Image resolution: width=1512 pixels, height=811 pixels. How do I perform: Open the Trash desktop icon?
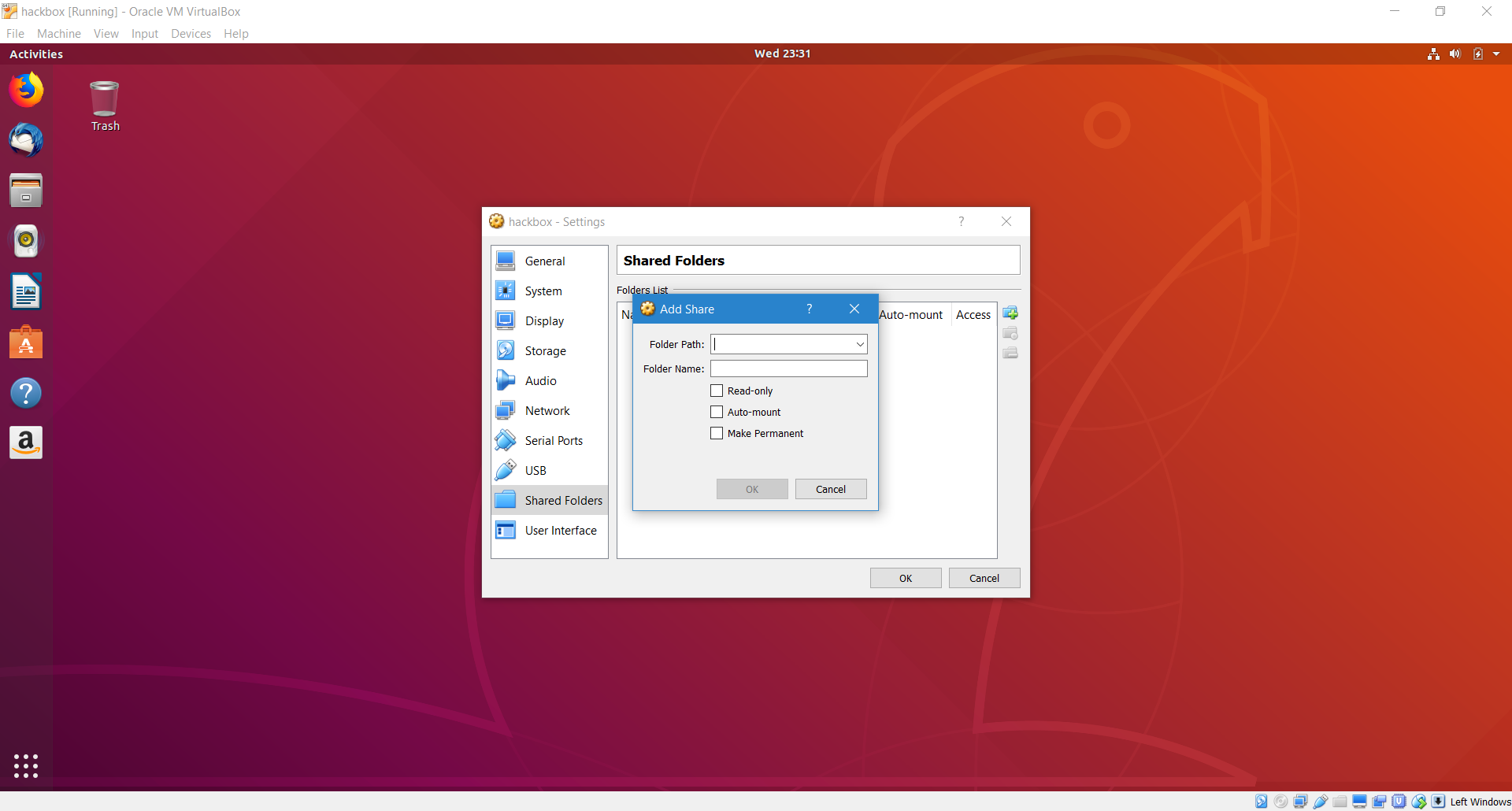pos(105,106)
